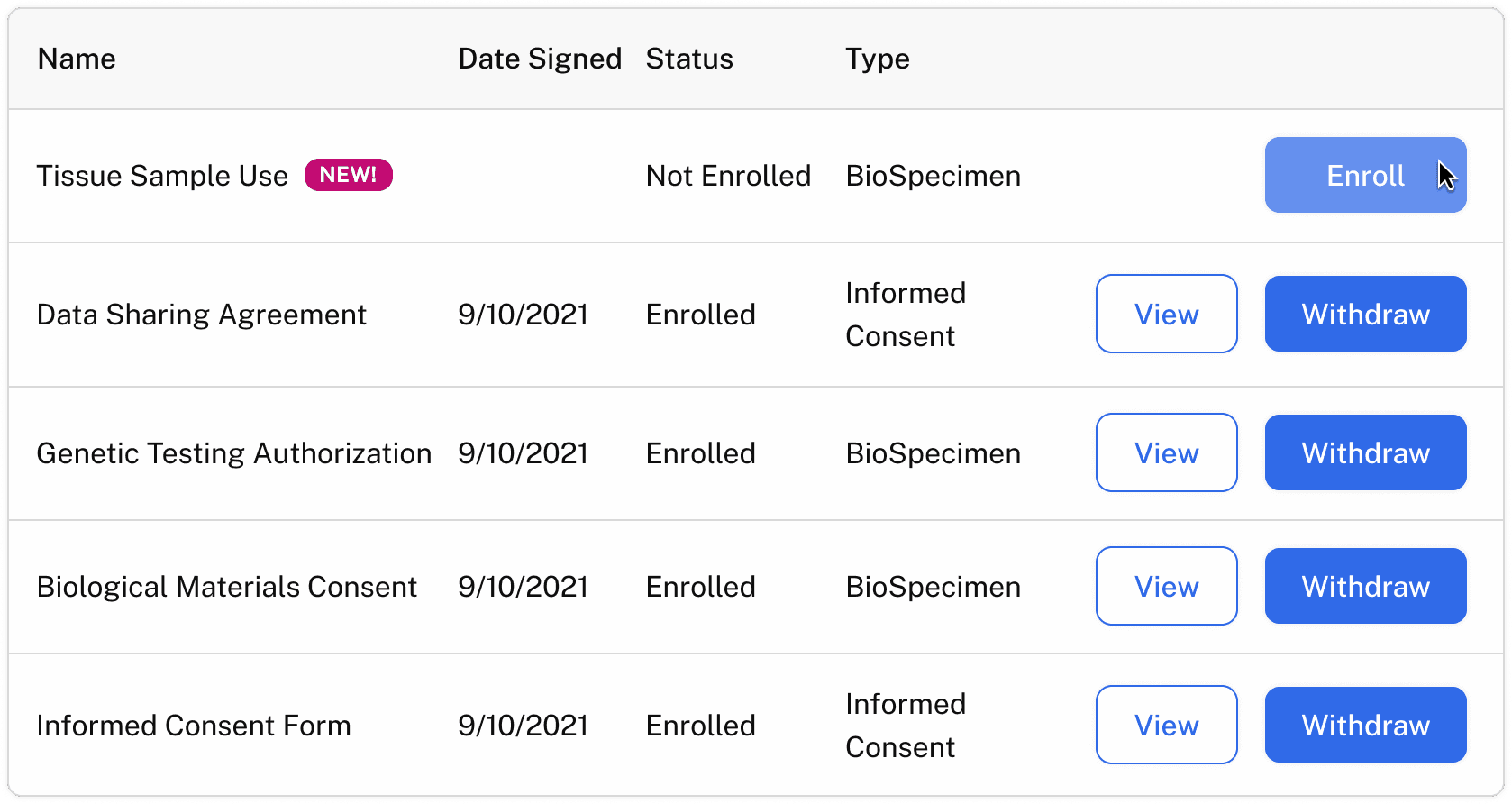Image resolution: width=1512 pixels, height=804 pixels.
Task: Select the Genetic Testing Authorization name
Action: 234,453
